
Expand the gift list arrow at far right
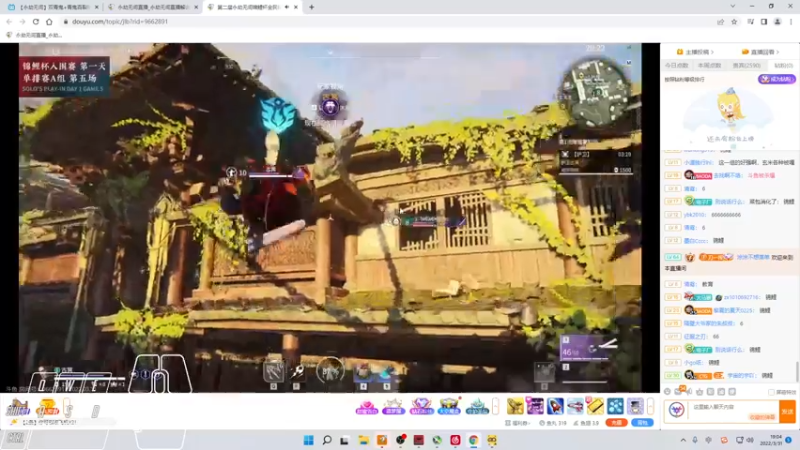651,406
